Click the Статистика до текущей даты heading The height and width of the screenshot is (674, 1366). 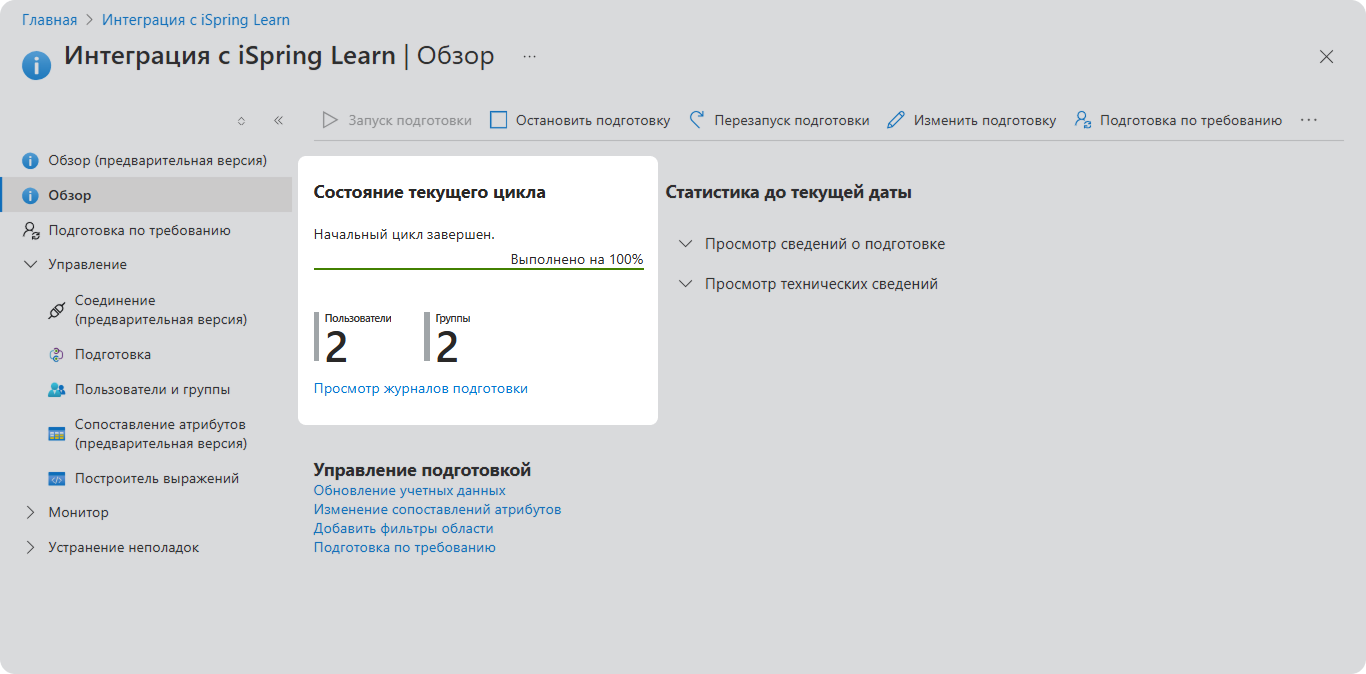(x=789, y=192)
